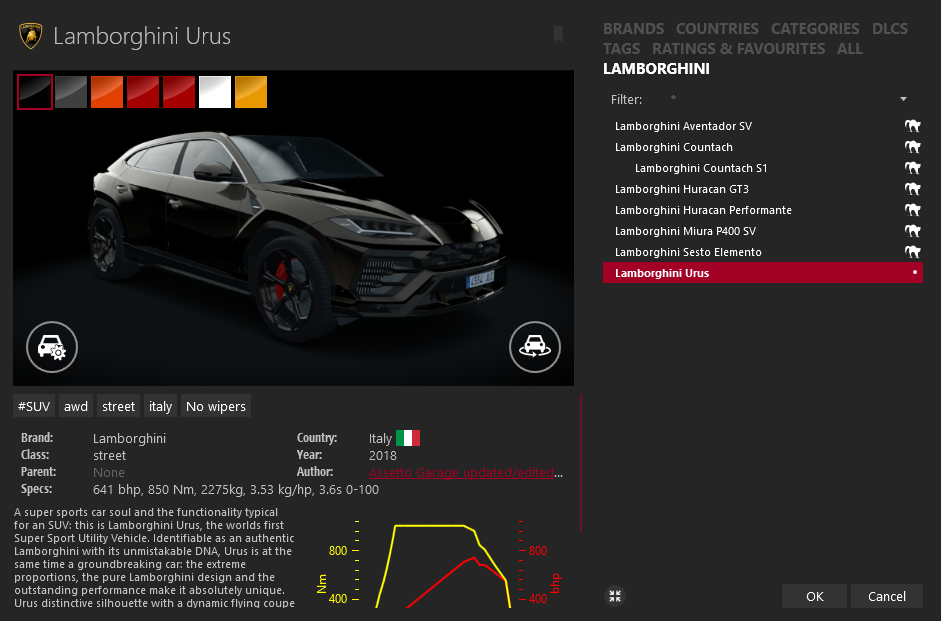Screen dimensions: 941x621
Task: Click the Class value street
Action: pyautogui.click(x=109, y=455)
